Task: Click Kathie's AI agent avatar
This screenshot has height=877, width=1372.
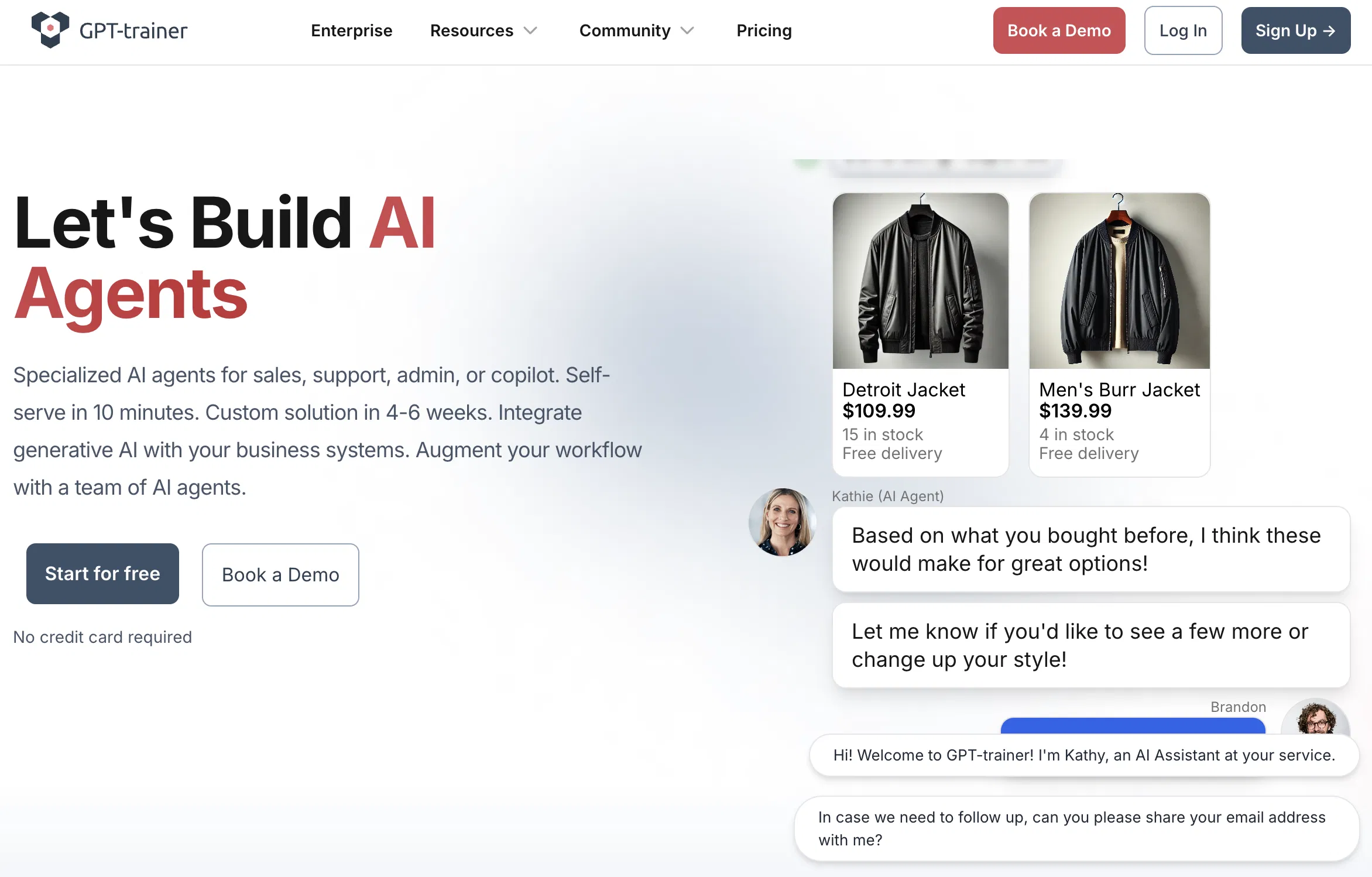Action: point(782,522)
